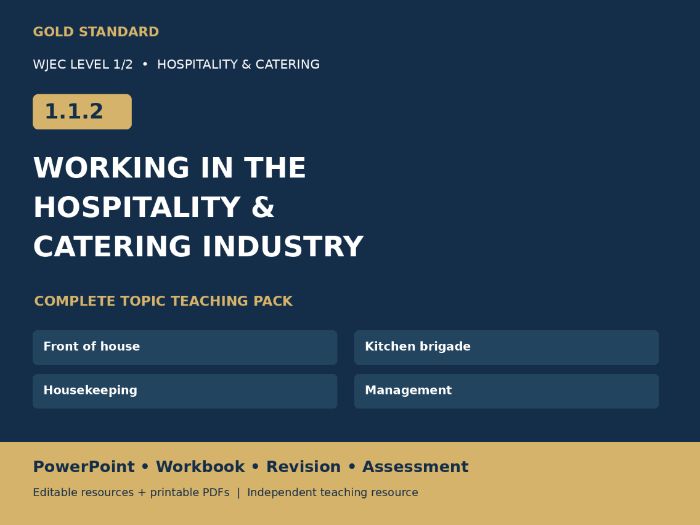Image resolution: width=700 pixels, height=525 pixels.
Task: Click the 'HOSPITALITY & CATERING' subtitle text
Action: [x=238, y=65]
